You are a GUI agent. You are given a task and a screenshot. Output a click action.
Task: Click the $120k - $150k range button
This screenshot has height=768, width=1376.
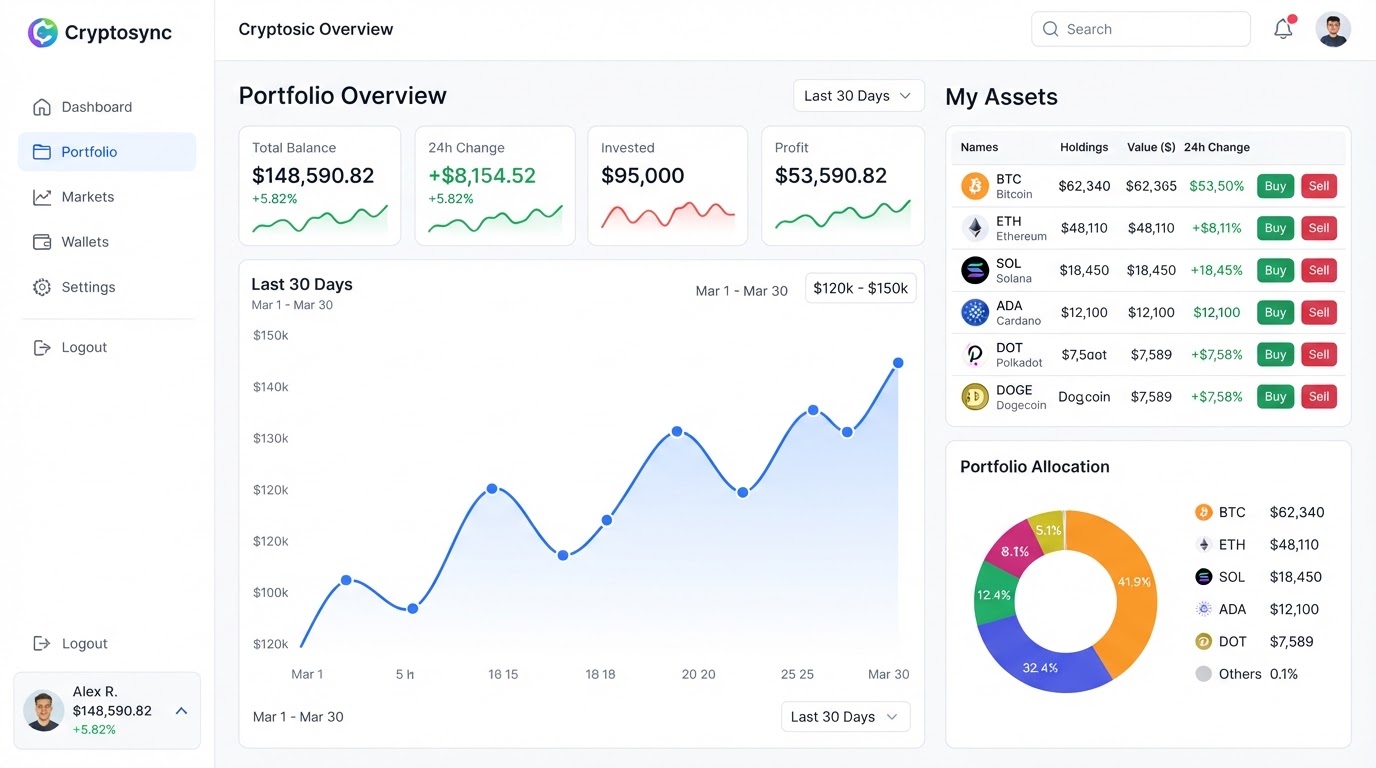click(x=860, y=288)
